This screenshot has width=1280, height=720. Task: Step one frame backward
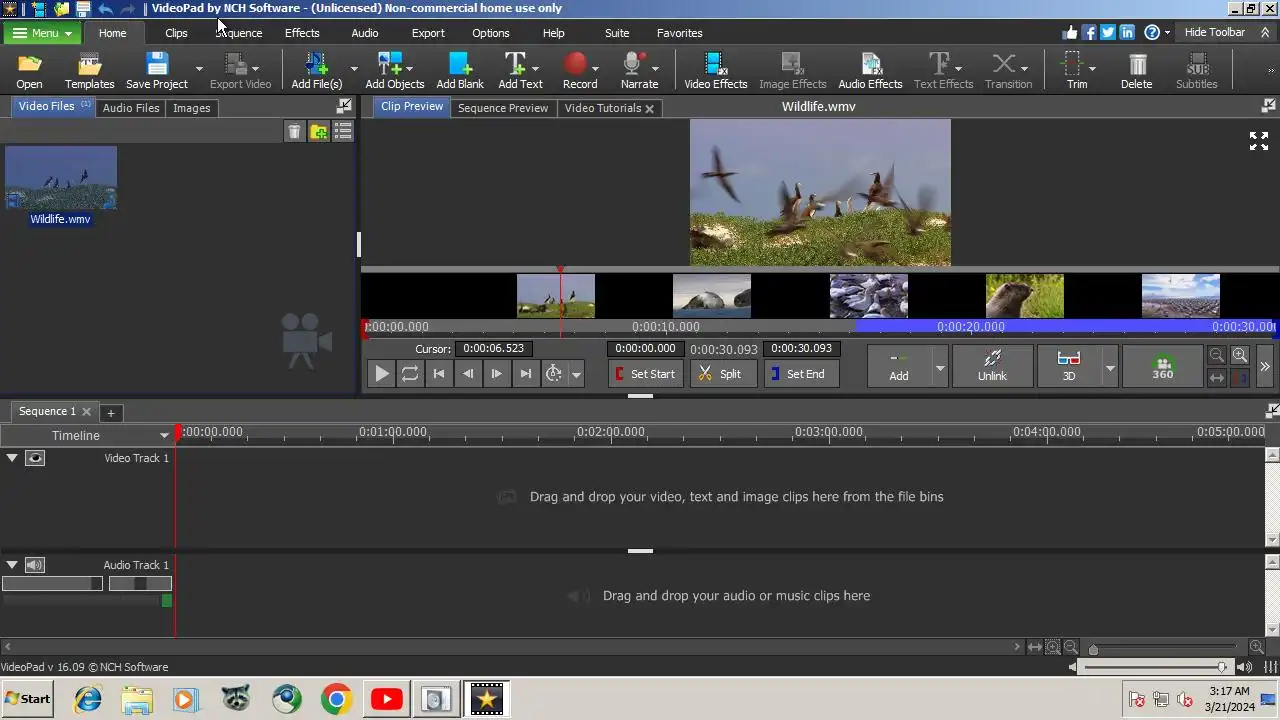coord(468,374)
